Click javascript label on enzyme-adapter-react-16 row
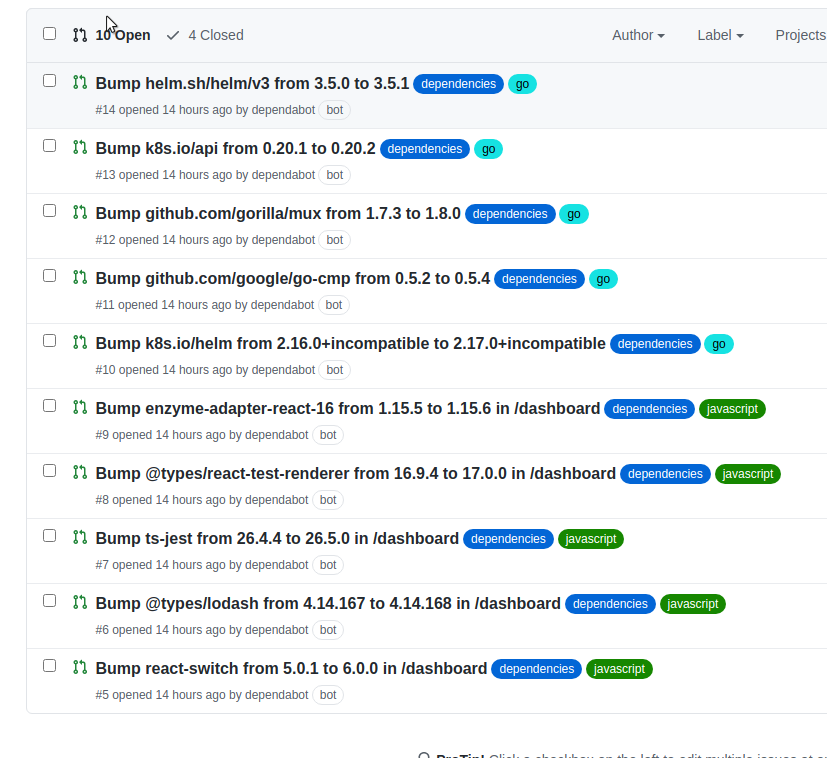Image resolution: width=827 pixels, height=758 pixels. [x=732, y=409]
